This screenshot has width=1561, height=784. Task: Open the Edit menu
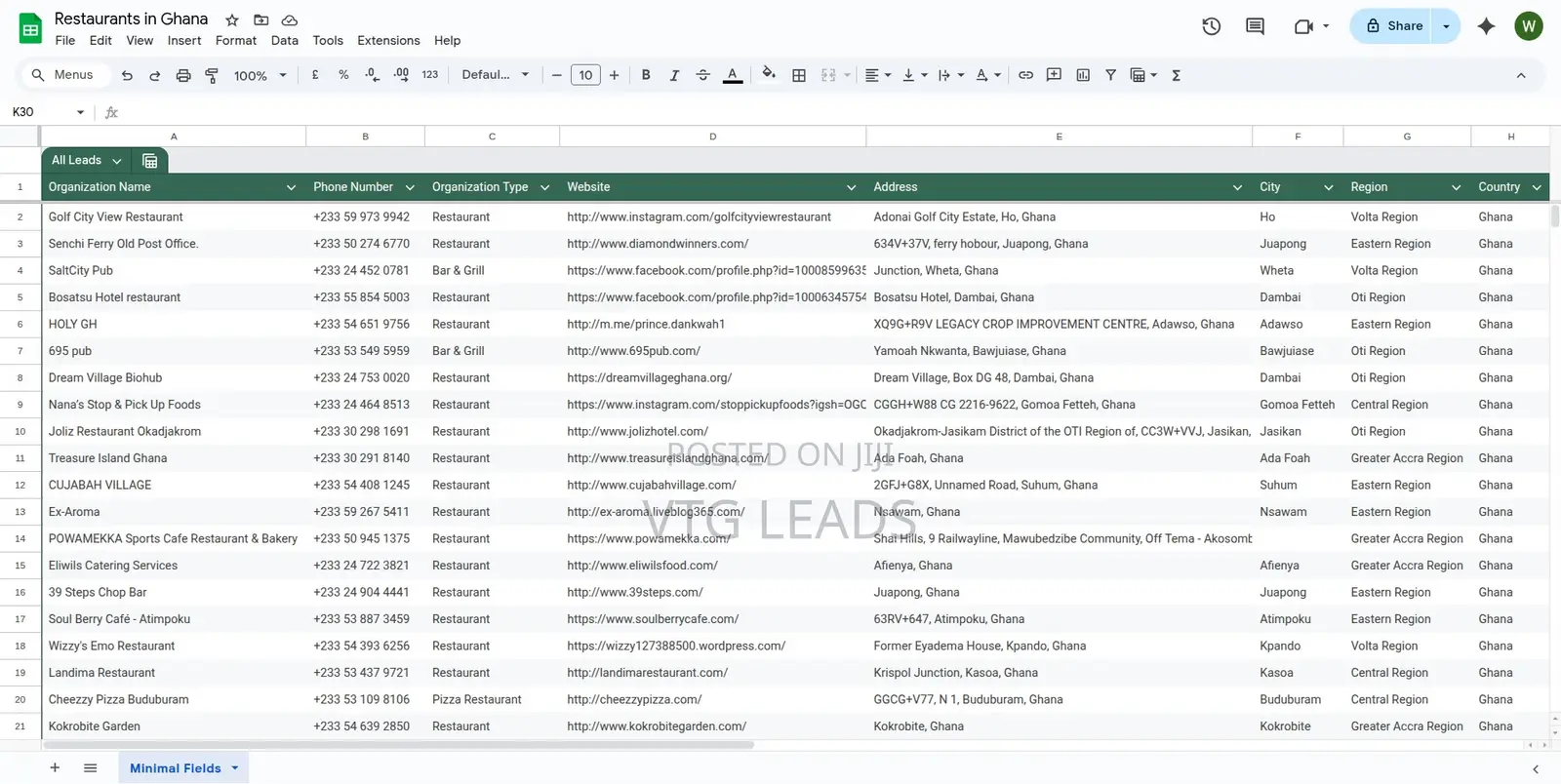pos(100,41)
